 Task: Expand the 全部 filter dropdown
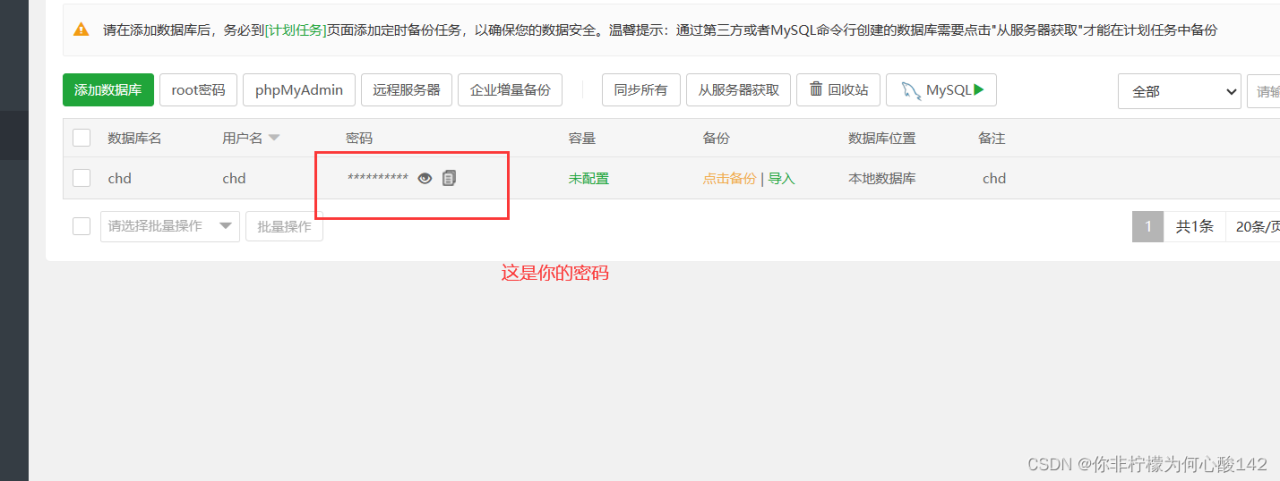1180,91
